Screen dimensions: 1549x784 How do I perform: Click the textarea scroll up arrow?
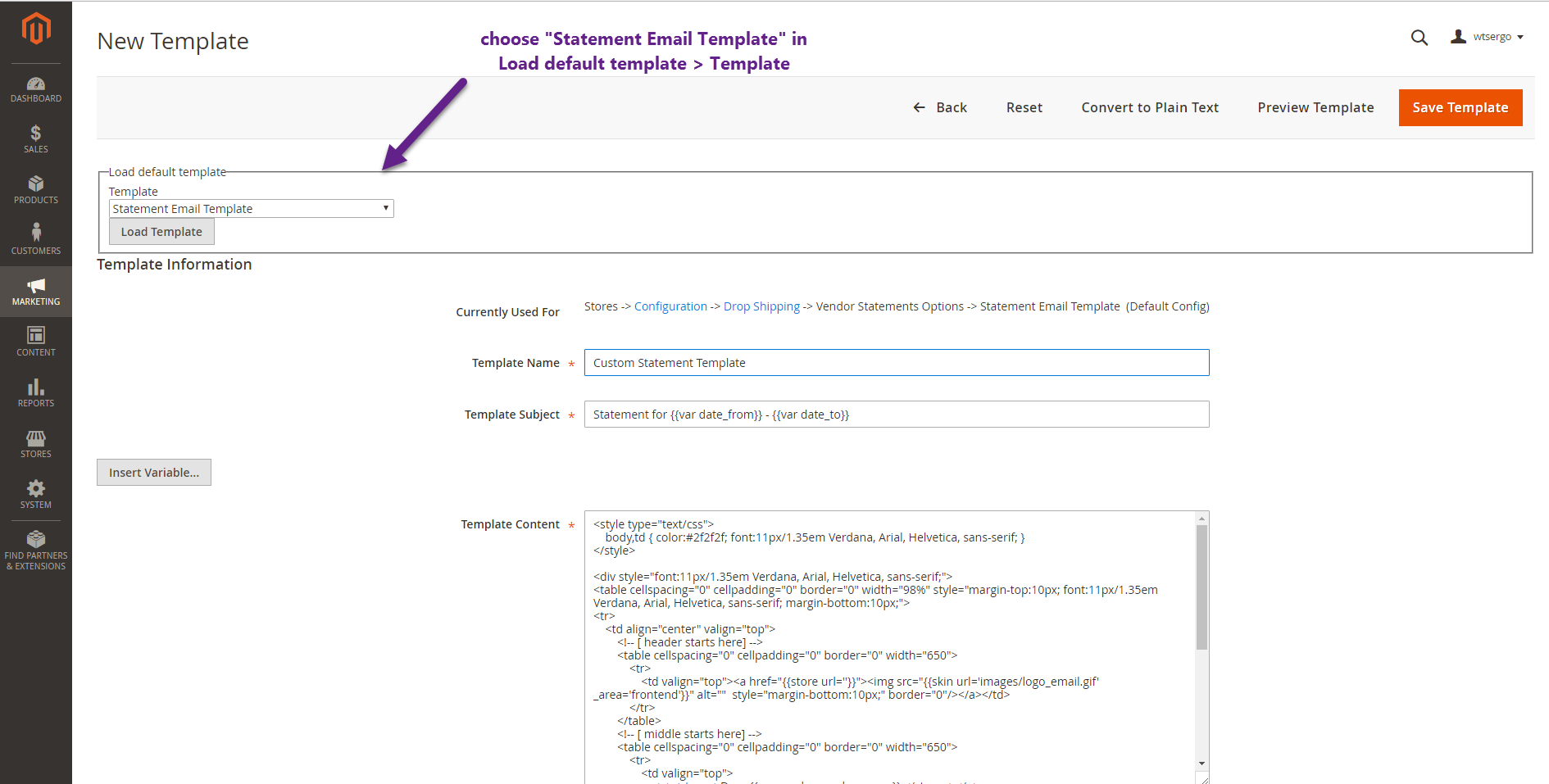pos(1202,519)
